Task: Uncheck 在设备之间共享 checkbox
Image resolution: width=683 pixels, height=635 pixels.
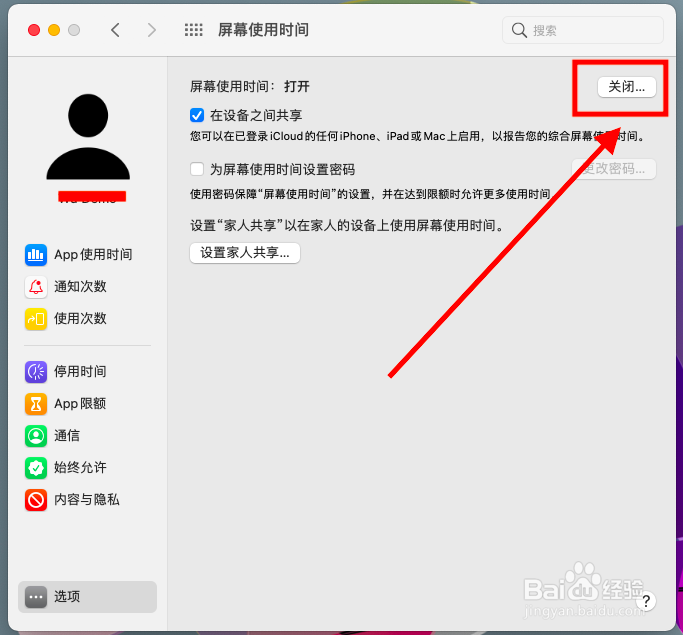Action: [197, 115]
